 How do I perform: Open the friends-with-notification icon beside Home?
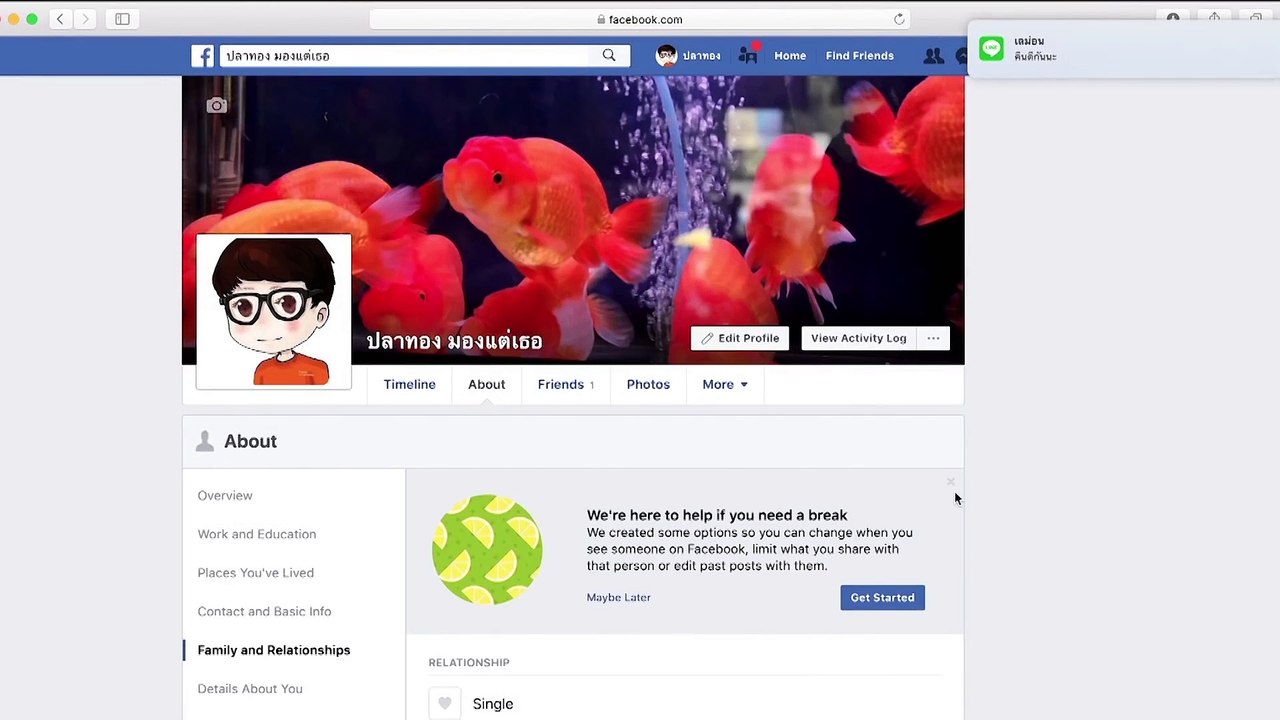[x=748, y=55]
